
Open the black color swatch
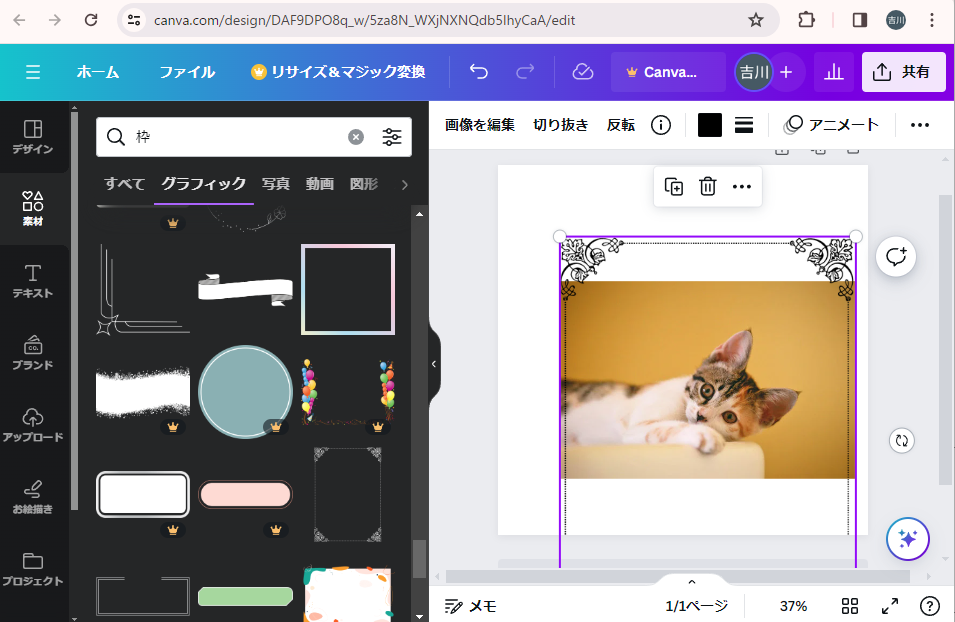[x=710, y=125]
